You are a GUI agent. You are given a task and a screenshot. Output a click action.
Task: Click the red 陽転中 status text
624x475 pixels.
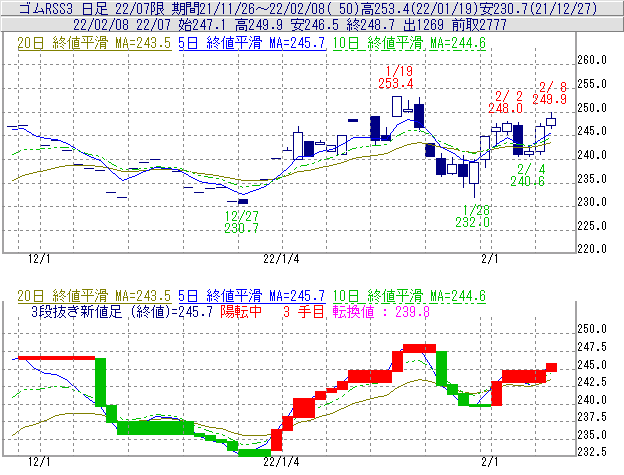[x=241, y=311]
